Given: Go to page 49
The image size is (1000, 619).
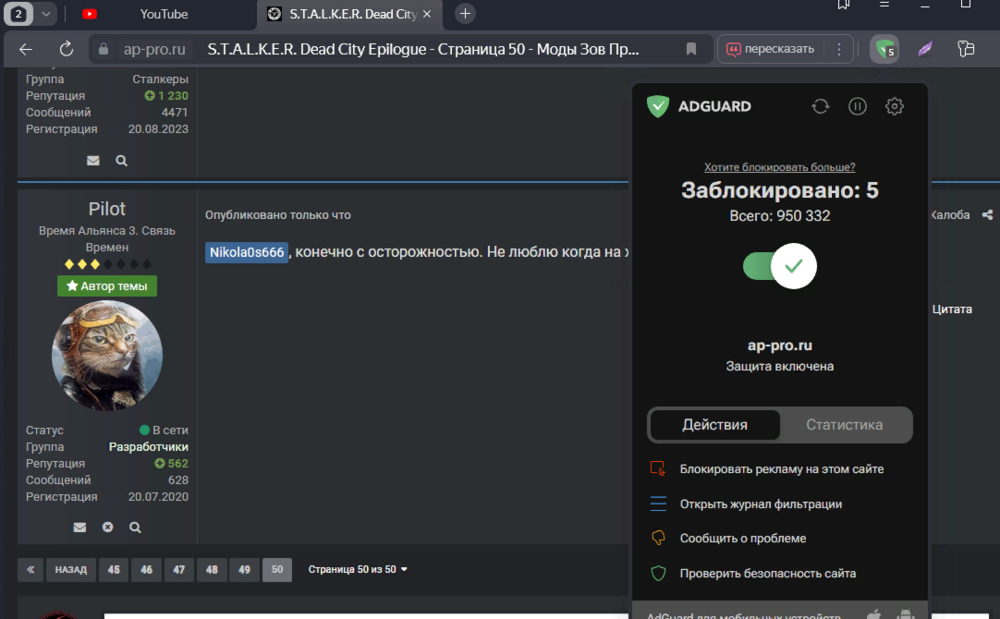Looking at the screenshot, I should [x=244, y=569].
